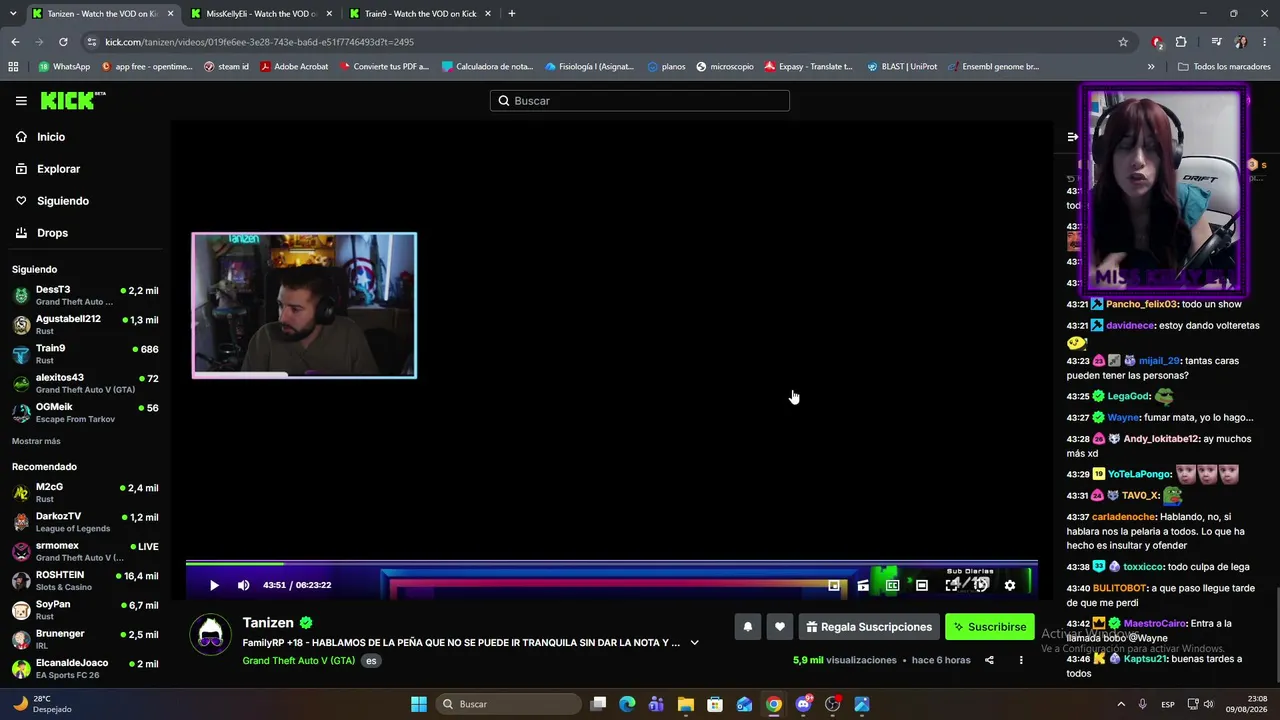Collapse the chat panel with the arrow icon
This screenshot has height=720, width=1280.
(x=1072, y=137)
